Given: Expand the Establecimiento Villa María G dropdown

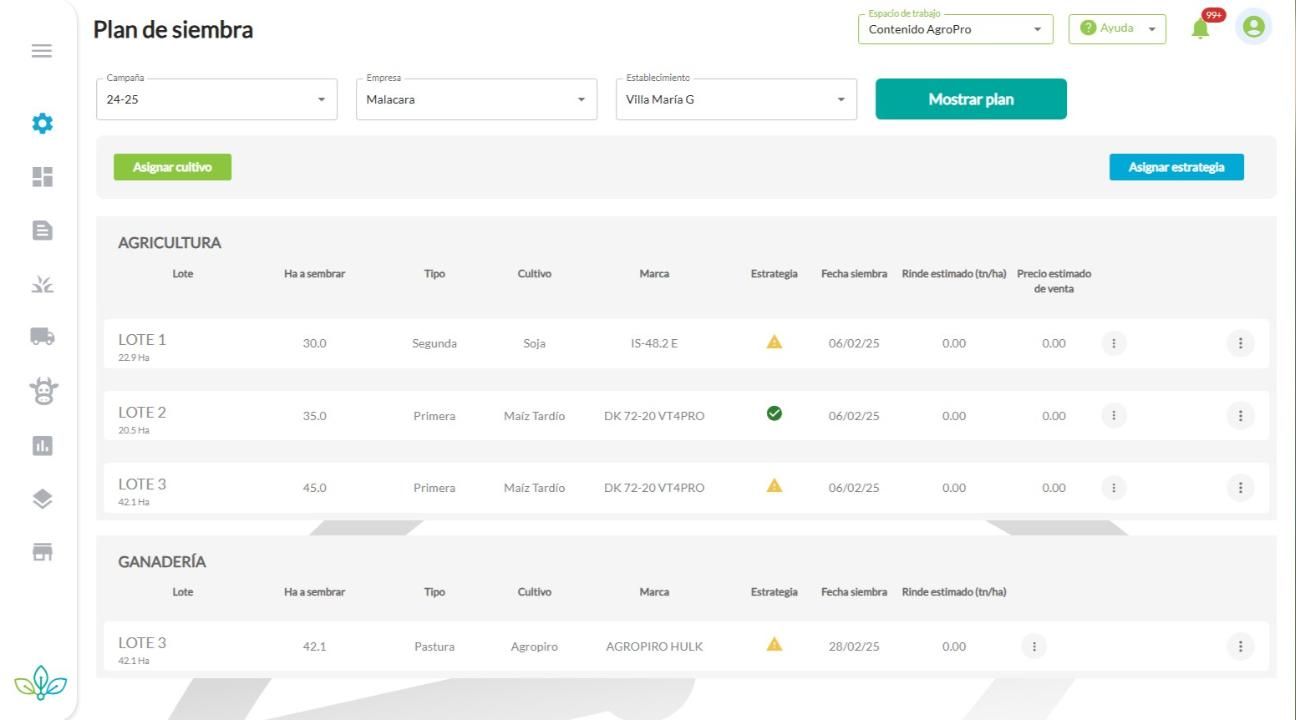Looking at the screenshot, I should point(736,100).
